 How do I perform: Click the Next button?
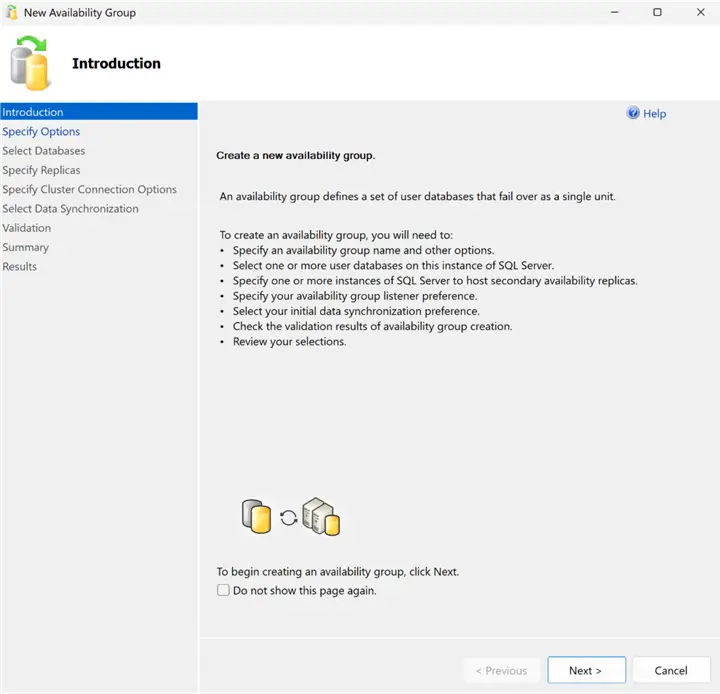pyautogui.click(x=586, y=670)
